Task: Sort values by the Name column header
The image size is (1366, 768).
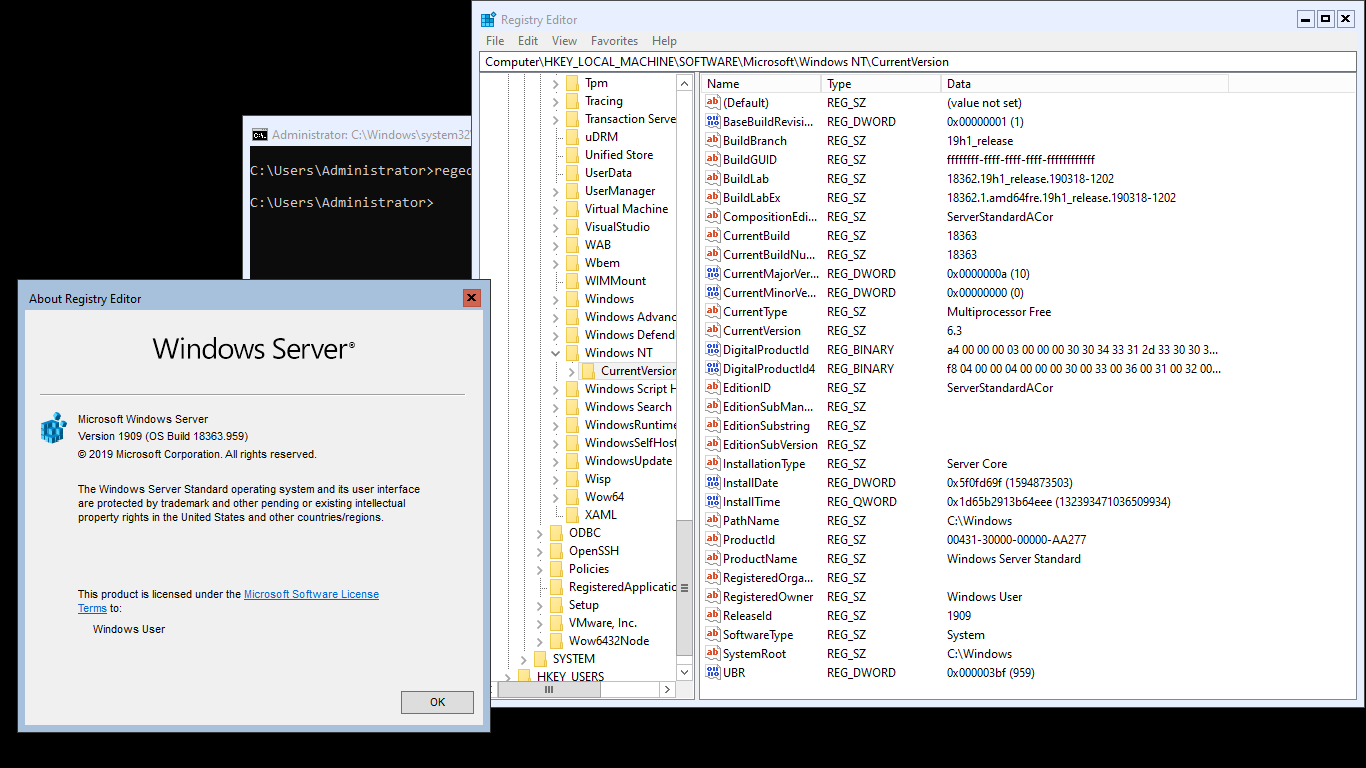Action: [x=761, y=84]
